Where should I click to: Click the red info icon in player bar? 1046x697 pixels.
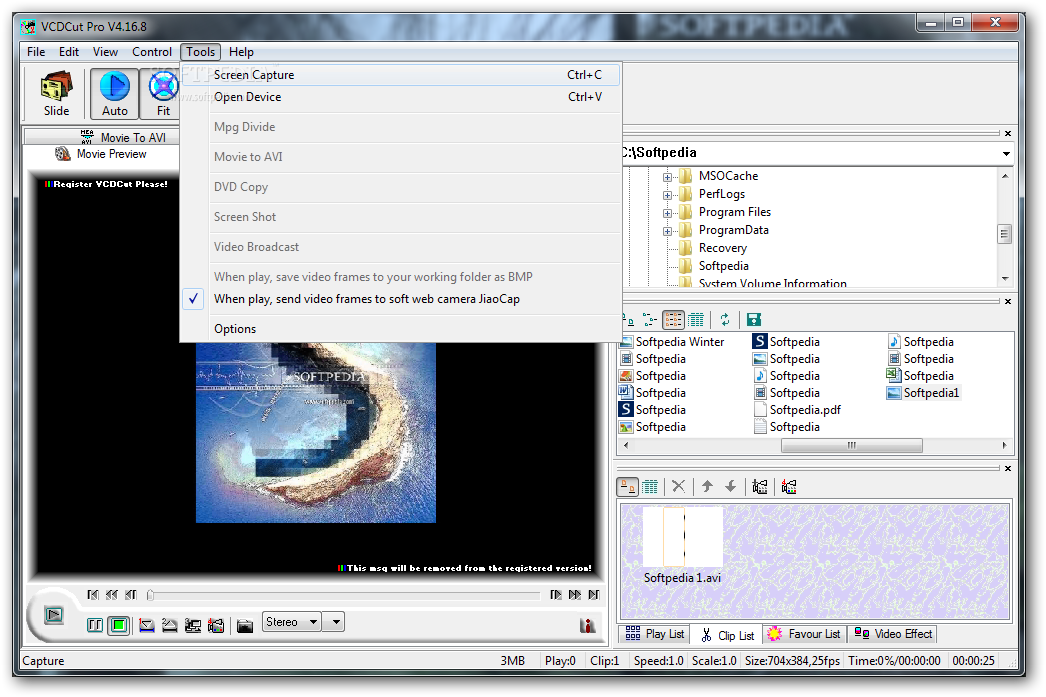coord(588,625)
